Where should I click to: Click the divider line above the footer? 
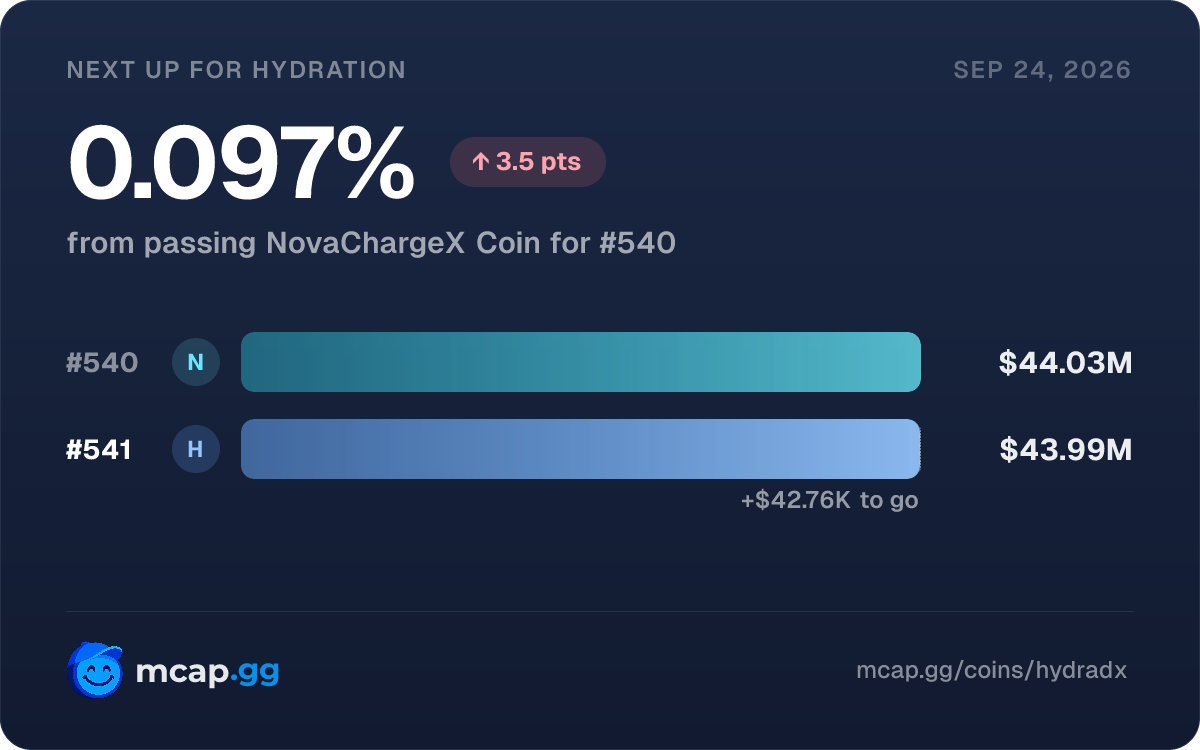[600, 612]
